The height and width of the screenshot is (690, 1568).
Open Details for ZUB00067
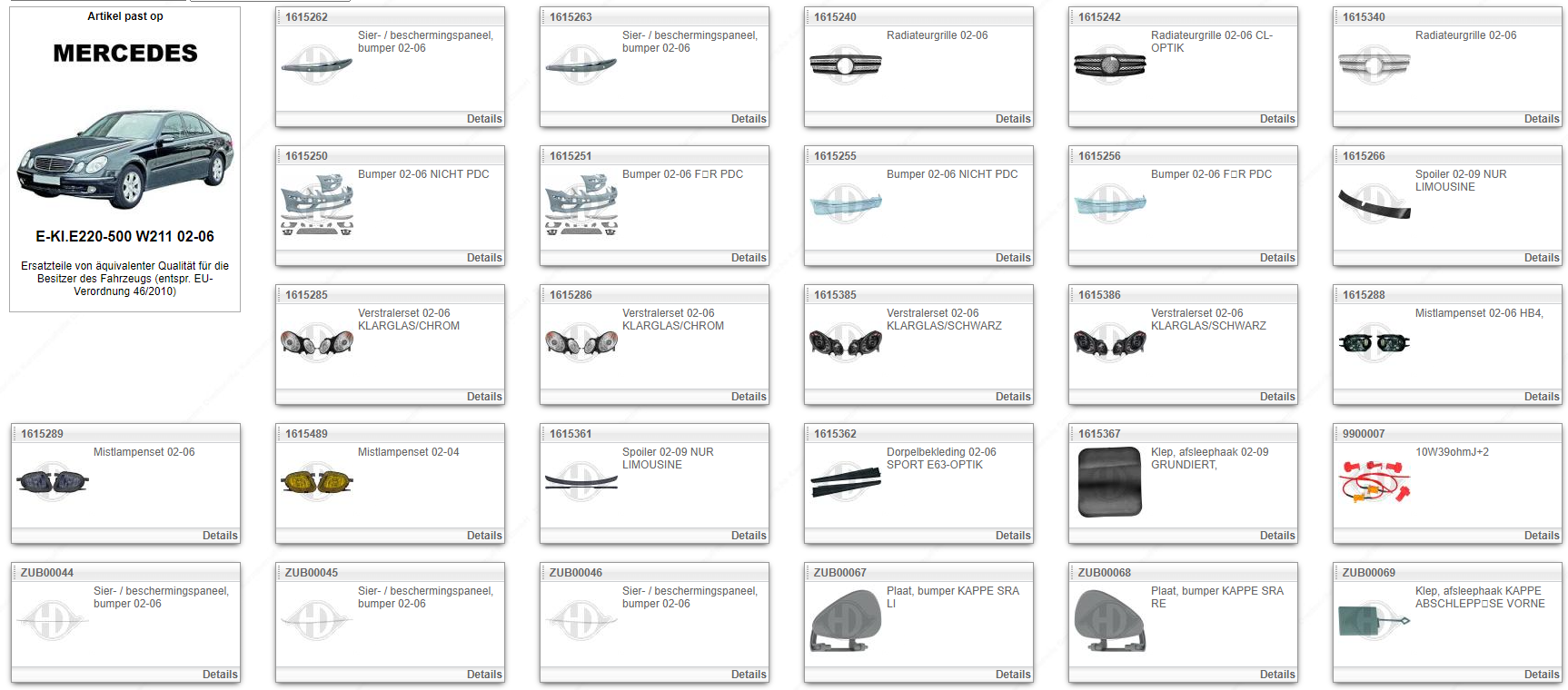click(1013, 675)
